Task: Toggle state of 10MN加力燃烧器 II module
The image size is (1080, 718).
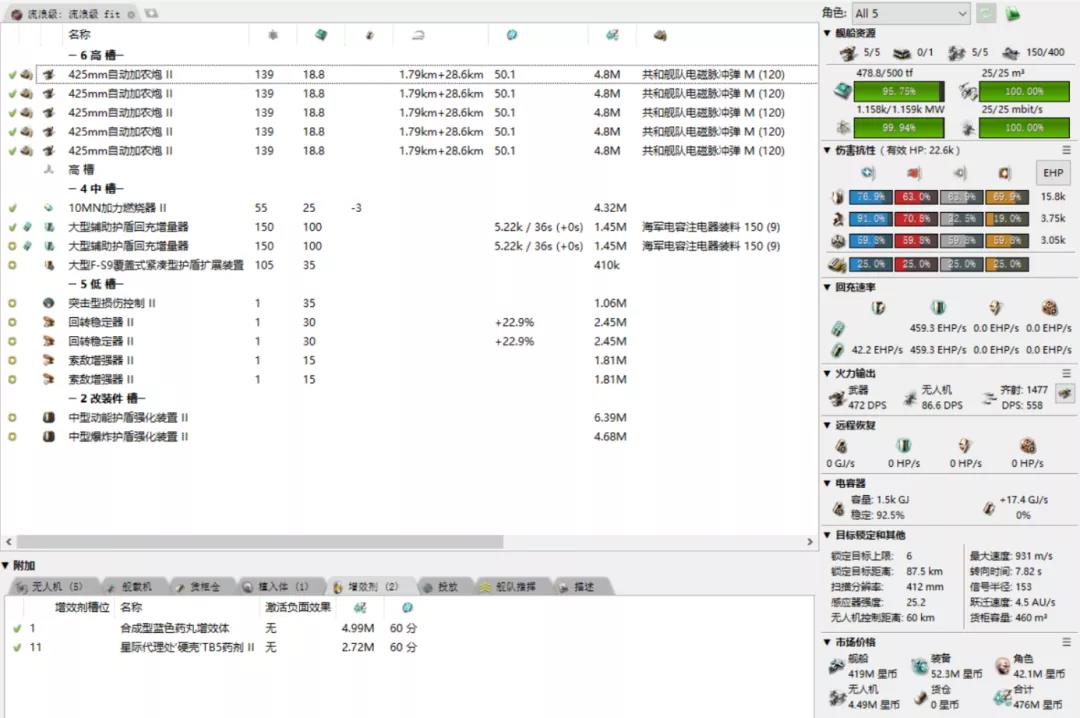Action: point(12,208)
